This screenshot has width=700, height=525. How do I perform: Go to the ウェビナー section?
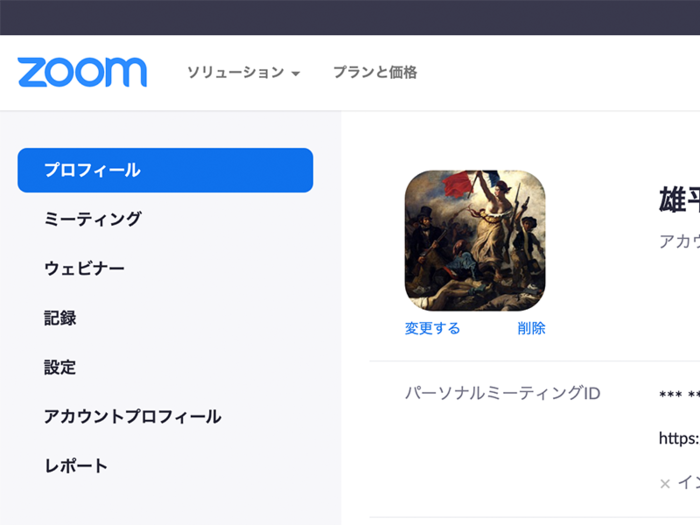pyautogui.click(x=84, y=268)
